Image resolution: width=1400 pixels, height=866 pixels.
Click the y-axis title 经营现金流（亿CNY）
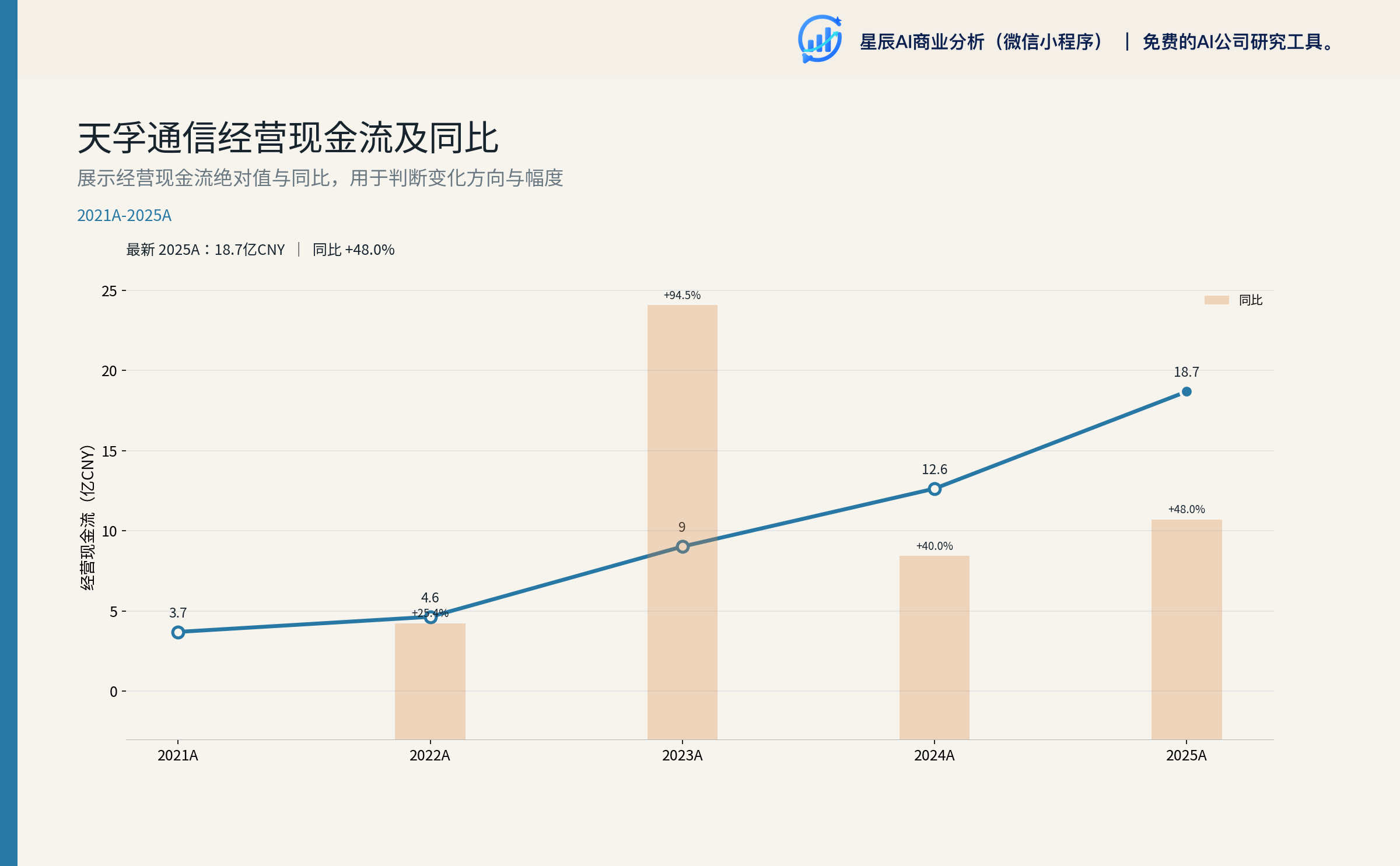[87, 517]
